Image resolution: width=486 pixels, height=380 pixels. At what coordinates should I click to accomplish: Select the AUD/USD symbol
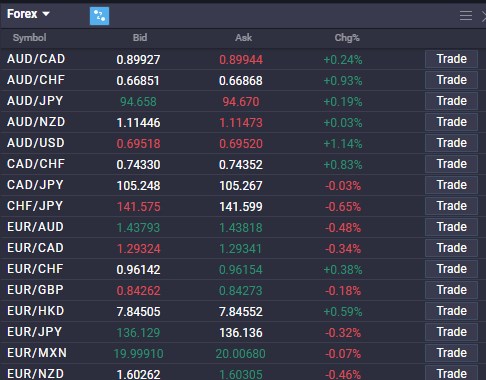(x=36, y=143)
